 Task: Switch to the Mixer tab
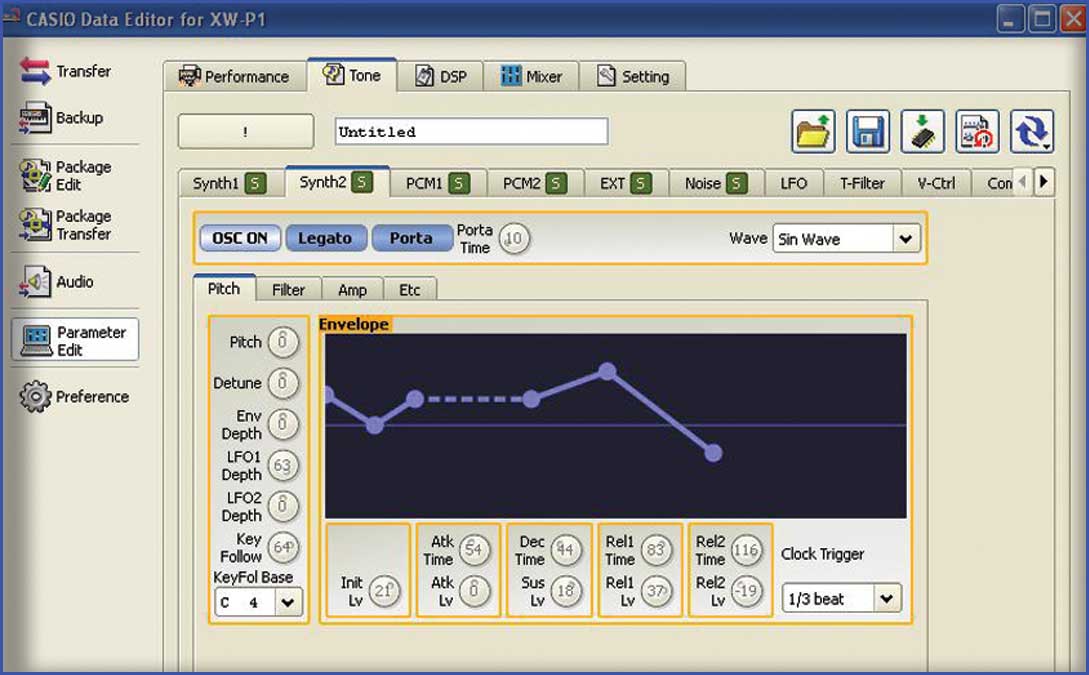531,76
